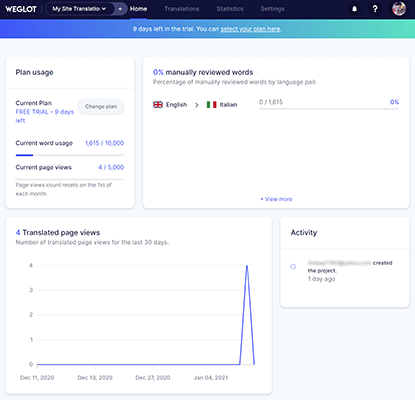
Task: Click the Dec 27, 2020 axis label
Action: (153, 378)
